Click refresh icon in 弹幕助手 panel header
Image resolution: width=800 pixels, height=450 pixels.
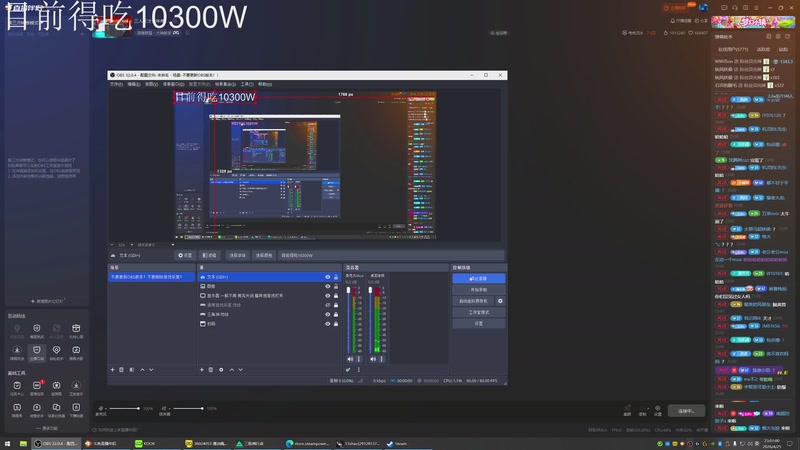click(787, 36)
